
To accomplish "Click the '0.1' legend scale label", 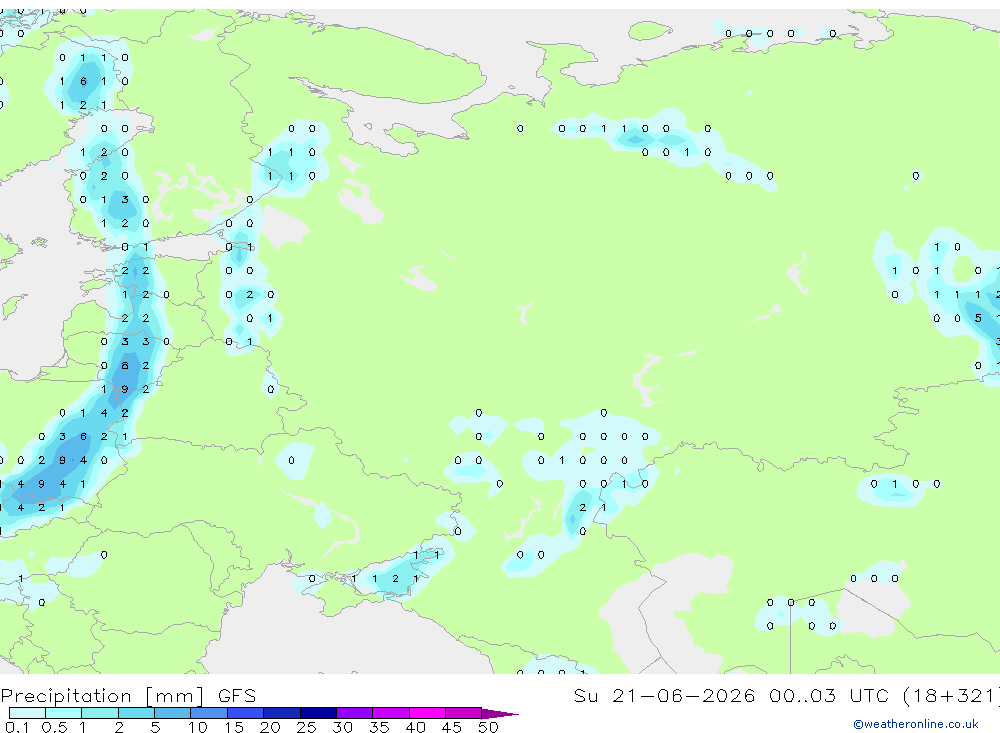I will pyautogui.click(x=17, y=727).
